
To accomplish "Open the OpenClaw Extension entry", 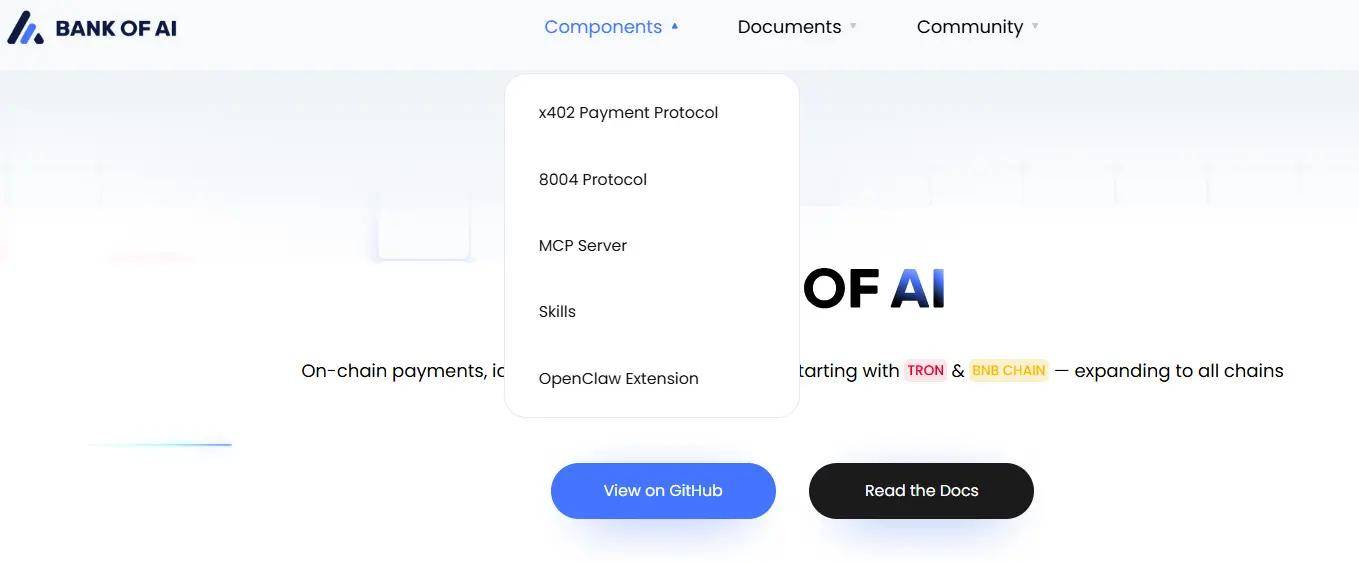I will [x=618, y=379].
